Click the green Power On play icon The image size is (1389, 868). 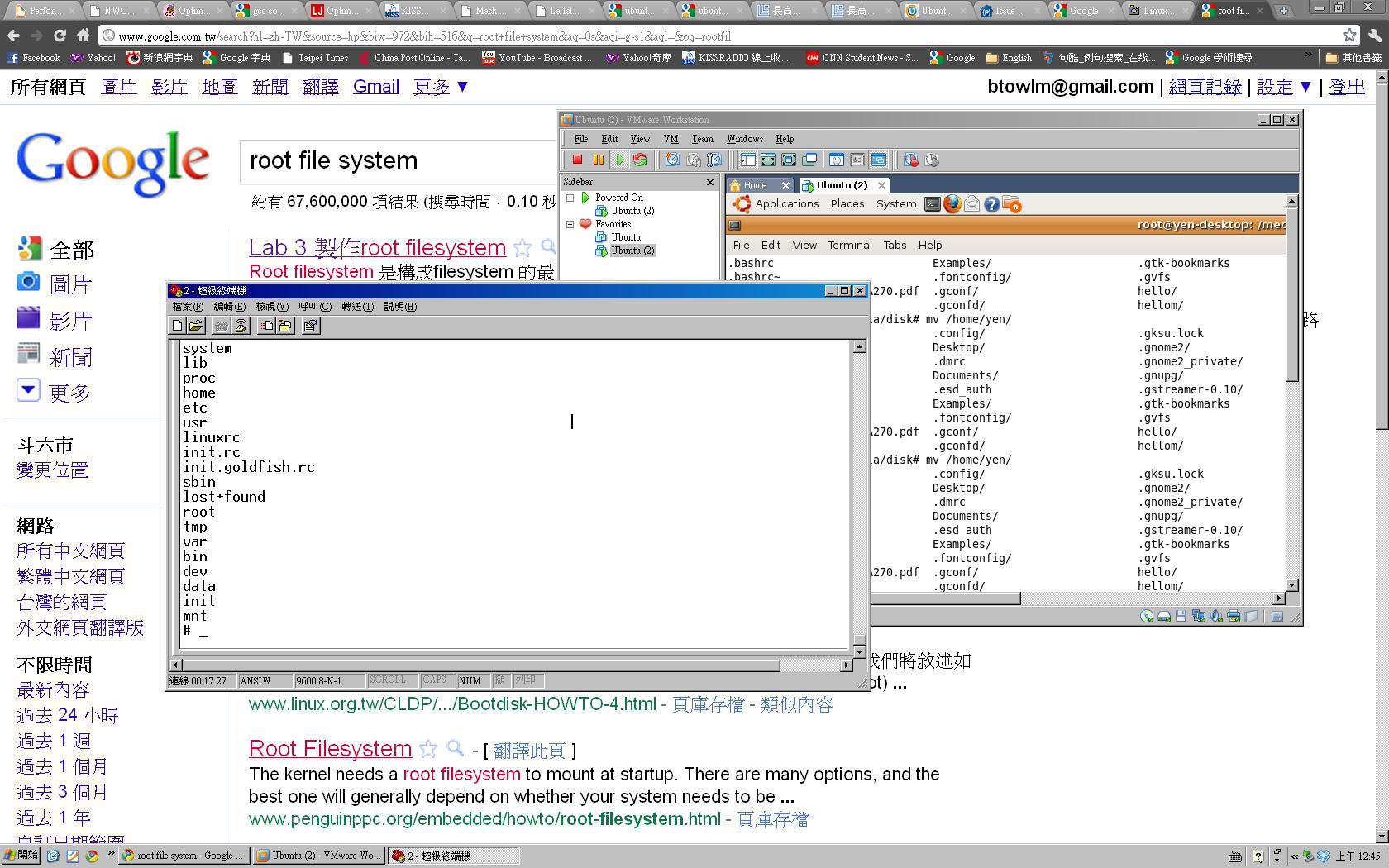(620, 160)
